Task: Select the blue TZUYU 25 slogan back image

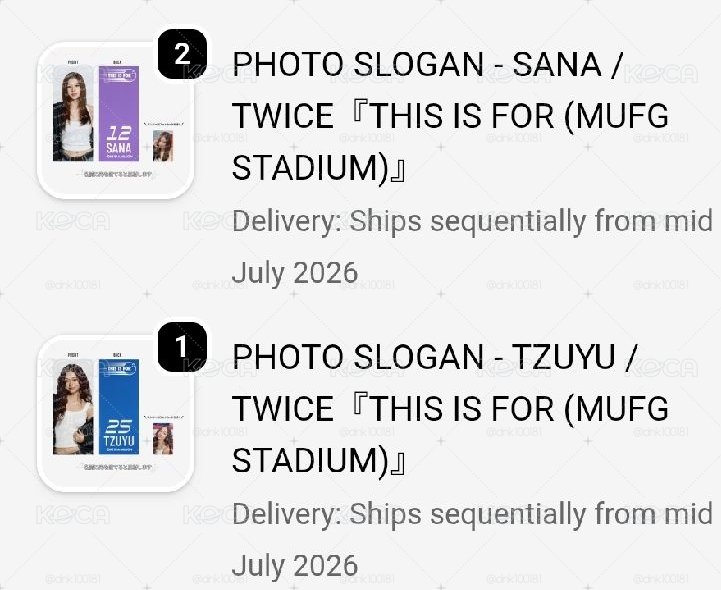Action: coord(119,407)
